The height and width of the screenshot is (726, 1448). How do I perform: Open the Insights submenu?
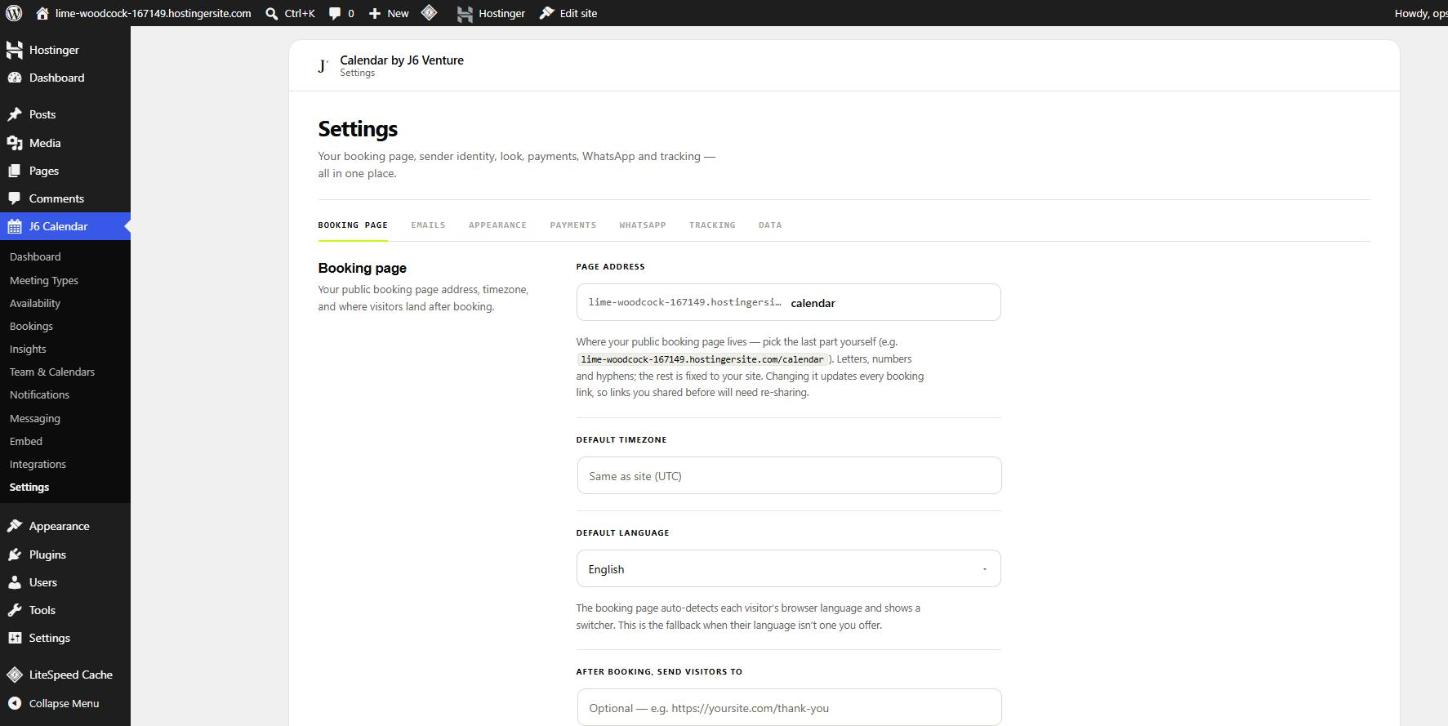coord(65,349)
